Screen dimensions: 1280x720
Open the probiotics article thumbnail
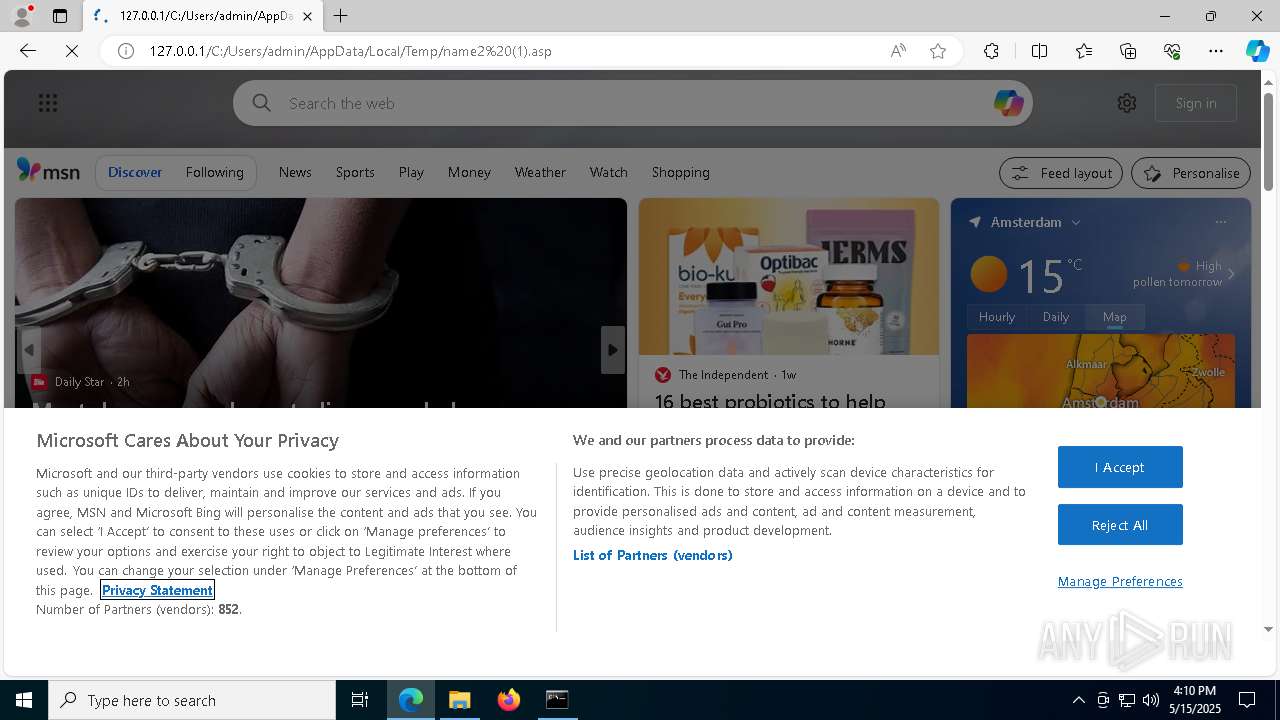789,276
